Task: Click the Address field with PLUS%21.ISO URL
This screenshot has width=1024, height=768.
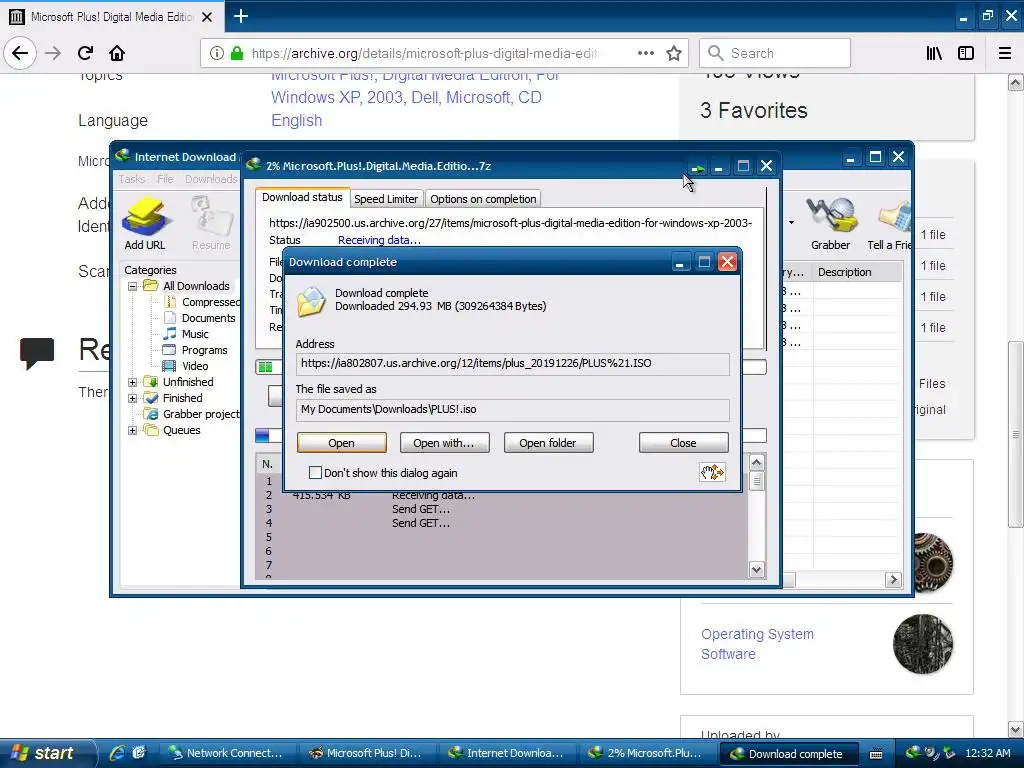Action: click(513, 364)
